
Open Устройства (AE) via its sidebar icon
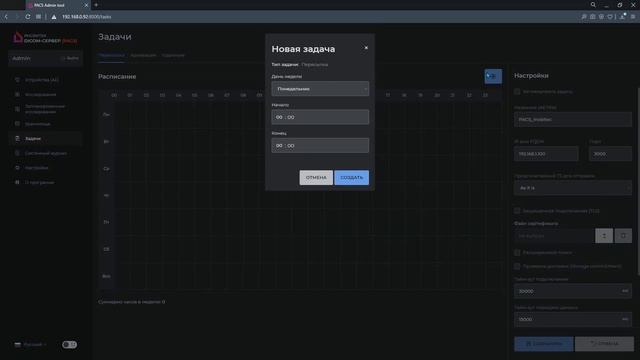pyautogui.click(x=17, y=80)
